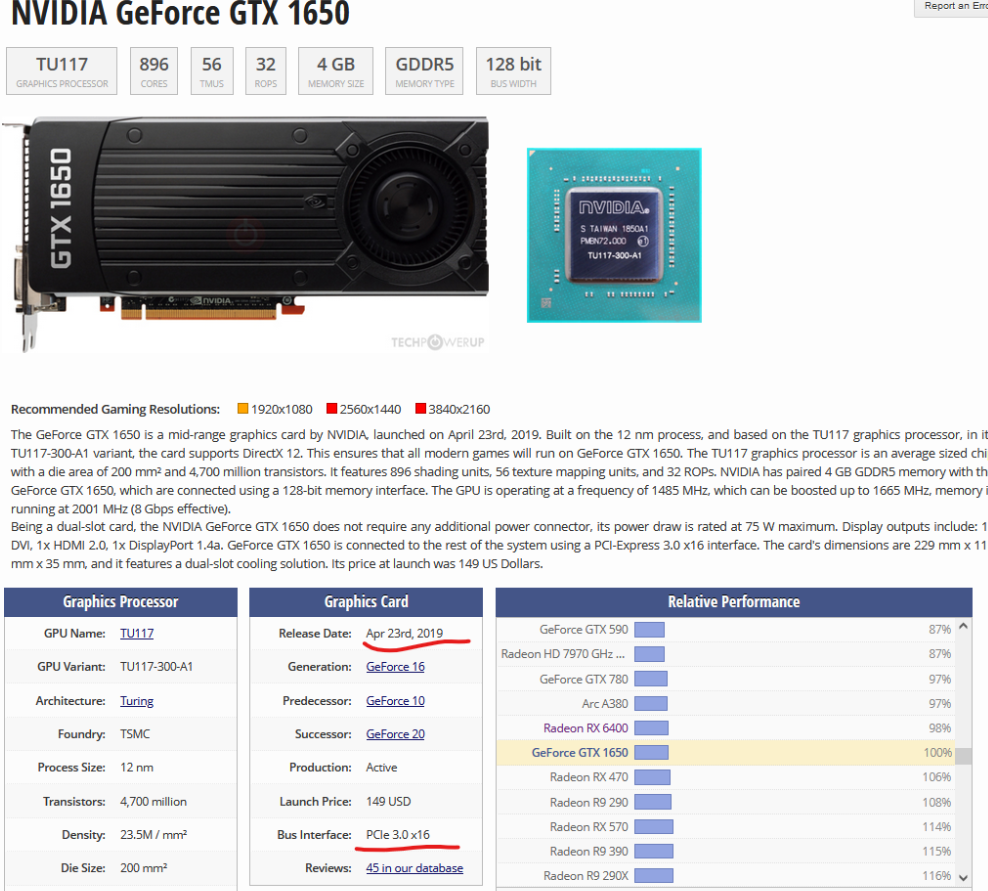Click the '149 USD' launch price value
Viewport: 988px width, 891px height.
coord(388,802)
